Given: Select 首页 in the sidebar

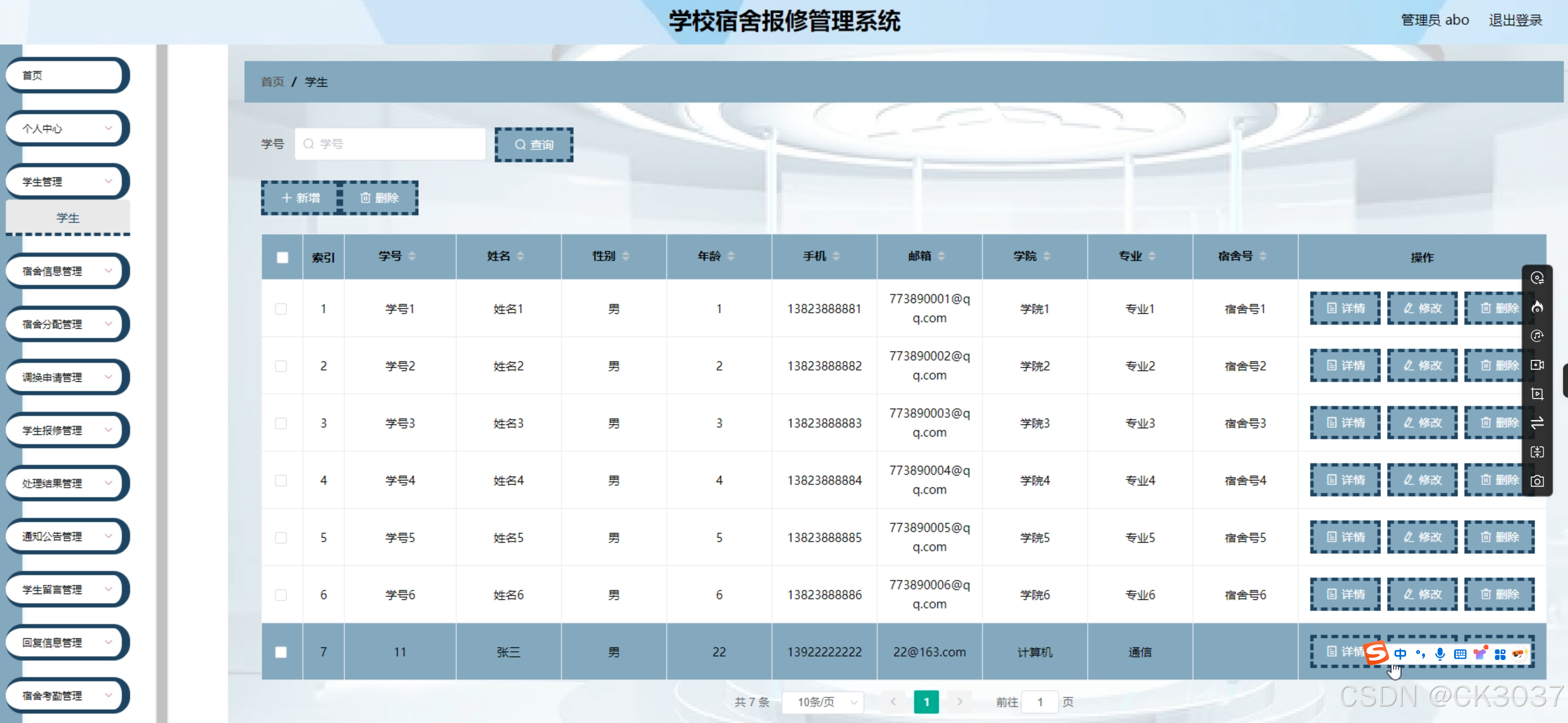Looking at the screenshot, I should 66,75.
